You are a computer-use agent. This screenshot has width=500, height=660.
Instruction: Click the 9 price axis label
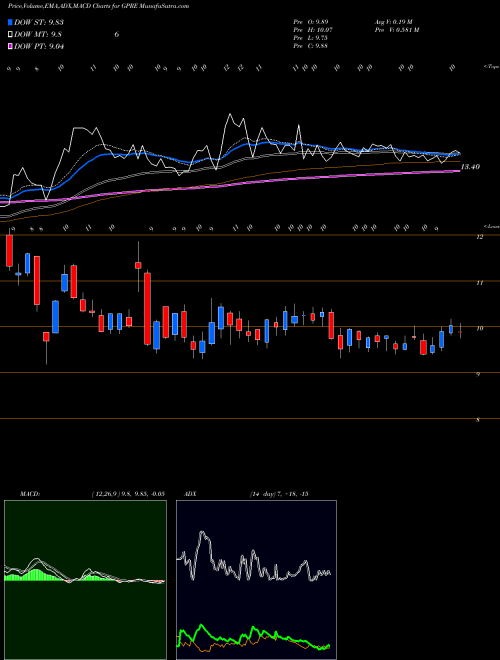(x=478, y=374)
